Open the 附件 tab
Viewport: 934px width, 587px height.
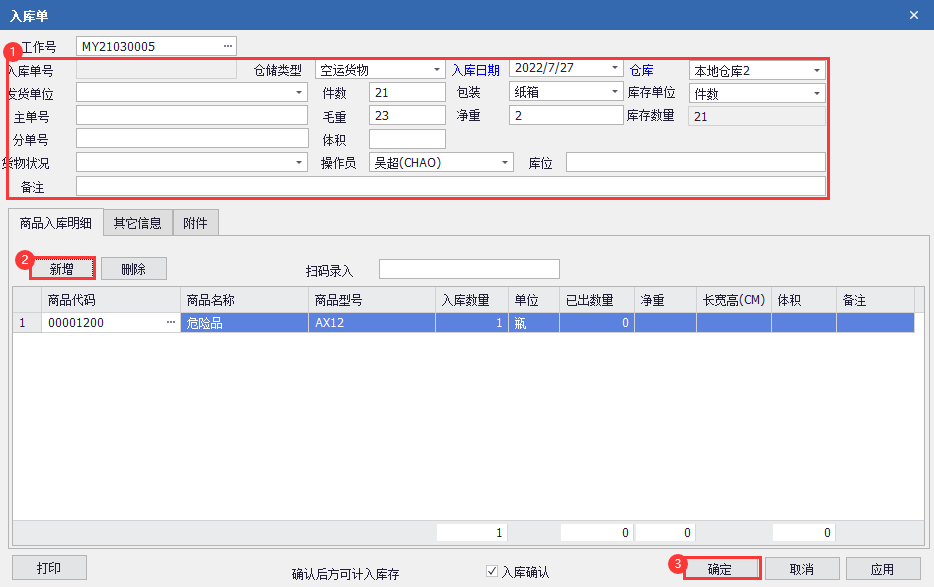pos(195,223)
